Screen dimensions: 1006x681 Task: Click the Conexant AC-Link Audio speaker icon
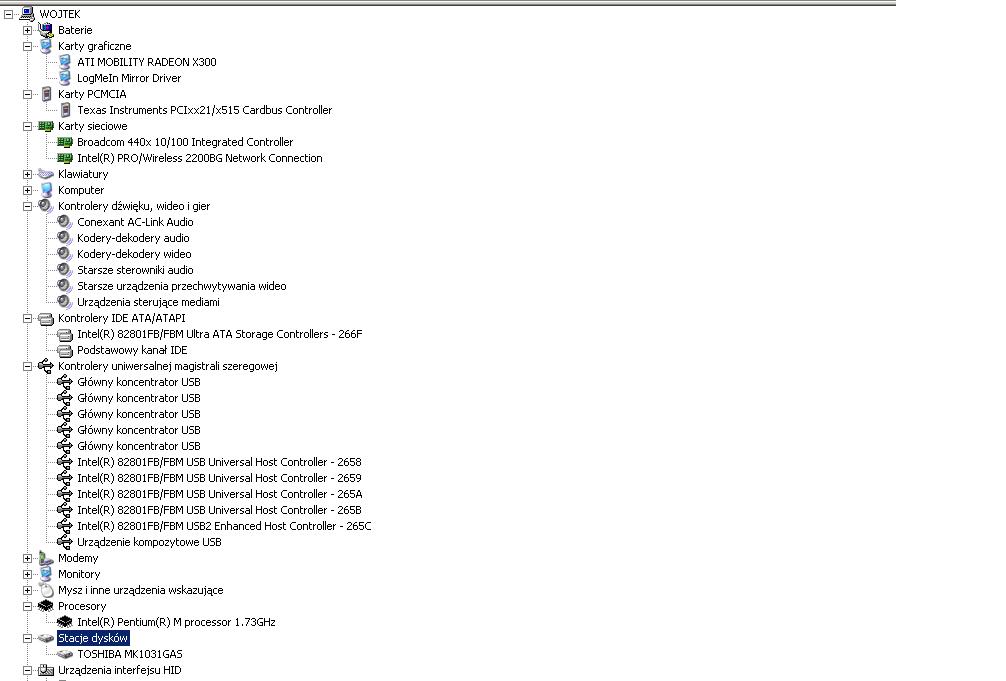(x=65, y=222)
